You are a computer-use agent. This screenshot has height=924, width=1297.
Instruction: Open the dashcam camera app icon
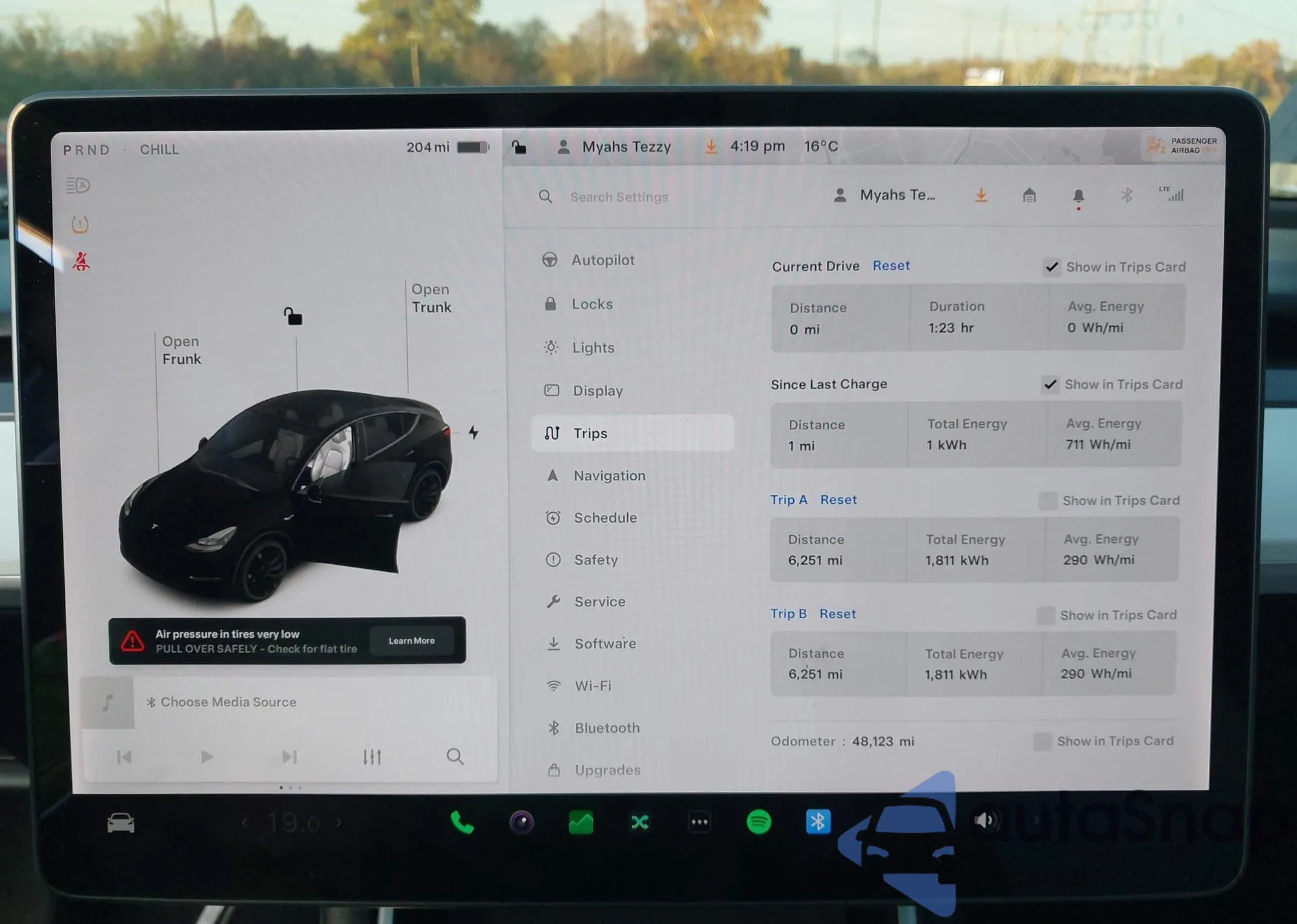pyautogui.click(x=521, y=823)
